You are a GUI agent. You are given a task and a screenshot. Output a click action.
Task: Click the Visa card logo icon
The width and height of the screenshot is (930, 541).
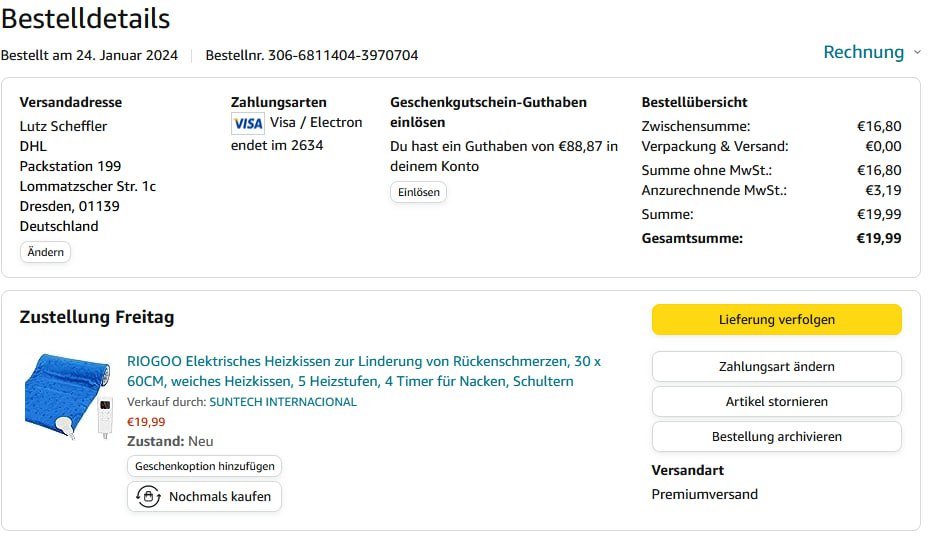tap(247, 123)
